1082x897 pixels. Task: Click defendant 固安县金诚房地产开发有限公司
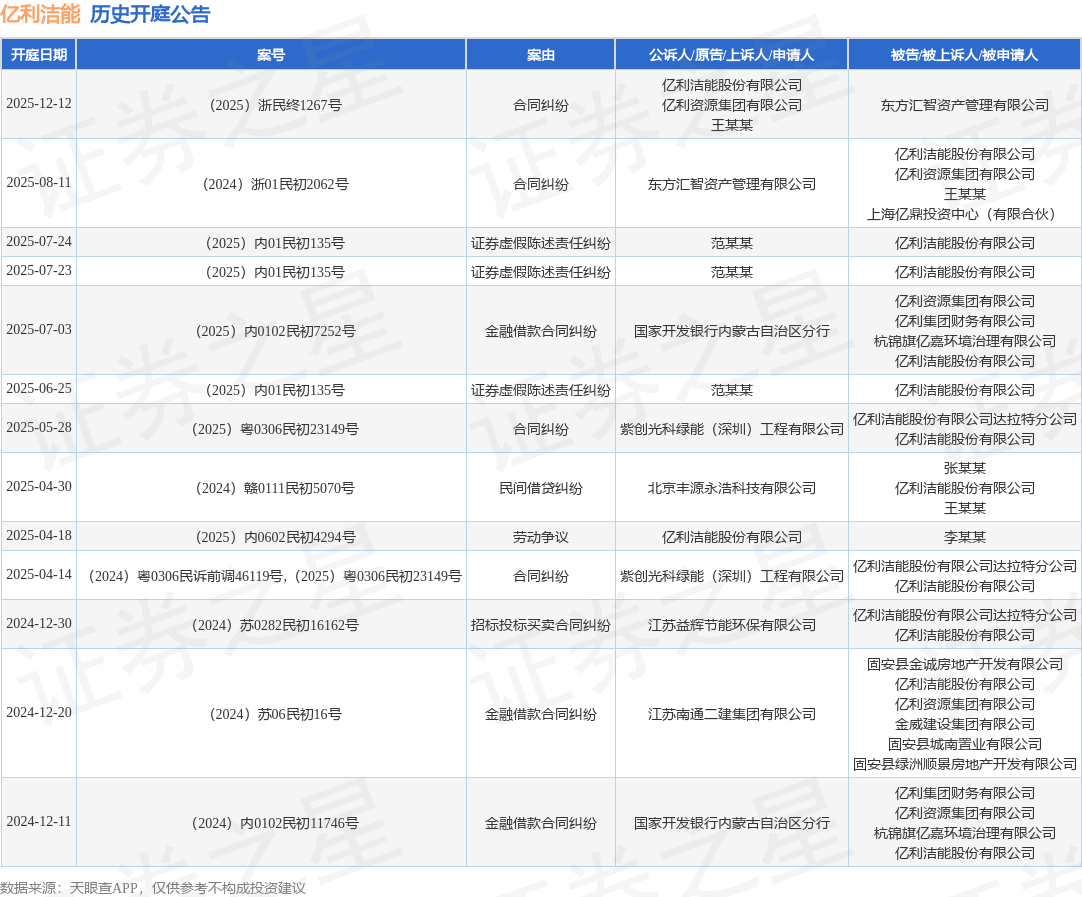point(964,664)
